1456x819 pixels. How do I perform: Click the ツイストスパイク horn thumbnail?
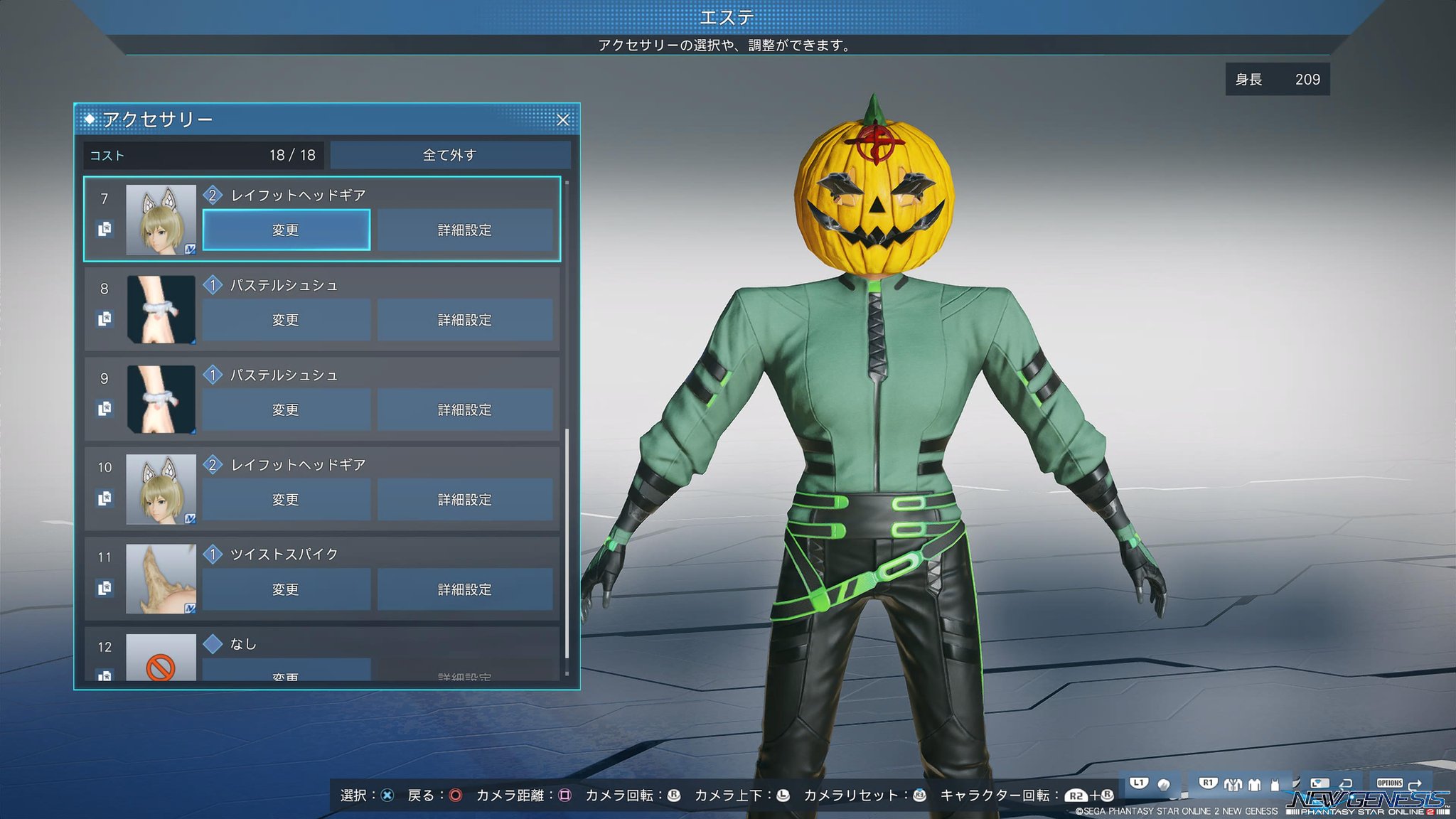tap(161, 579)
